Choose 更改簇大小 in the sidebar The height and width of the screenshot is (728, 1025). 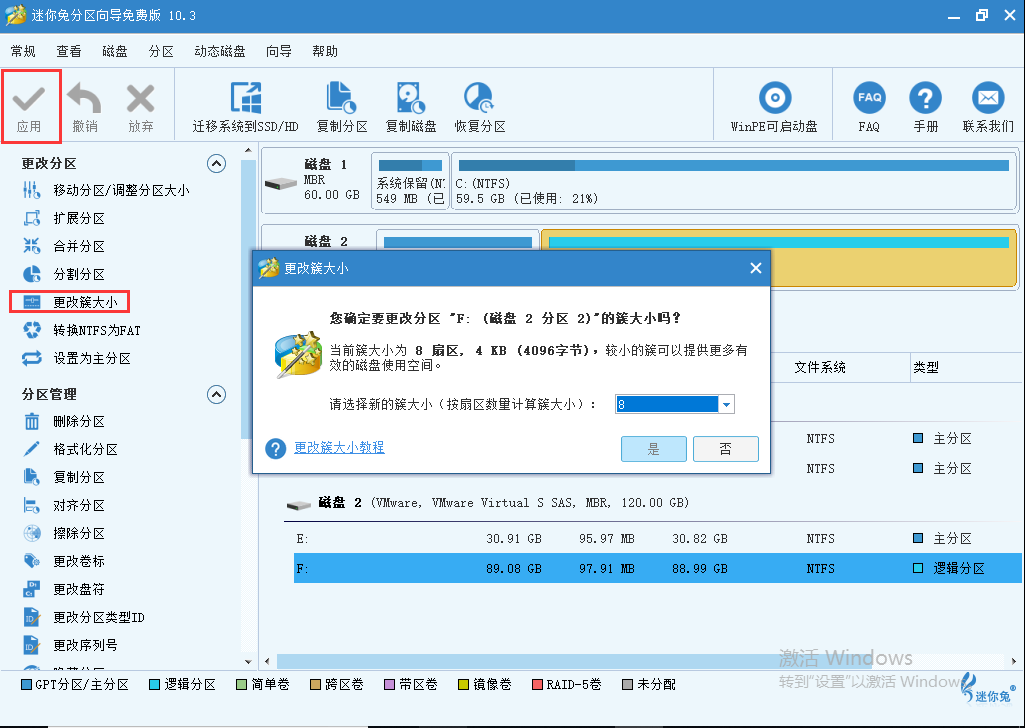point(70,302)
